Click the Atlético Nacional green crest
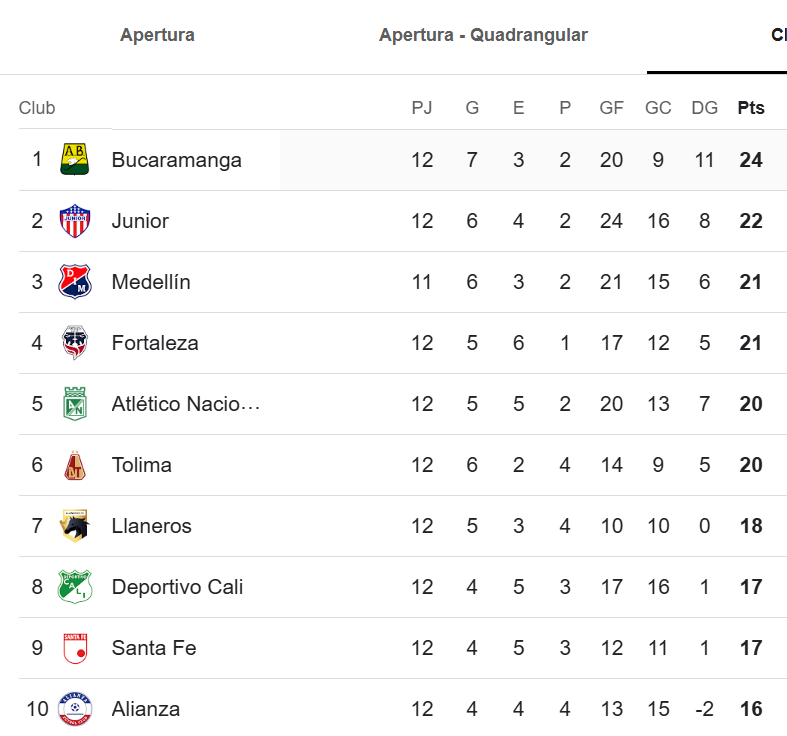This screenshot has height=736, width=787. tap(75, 404)
